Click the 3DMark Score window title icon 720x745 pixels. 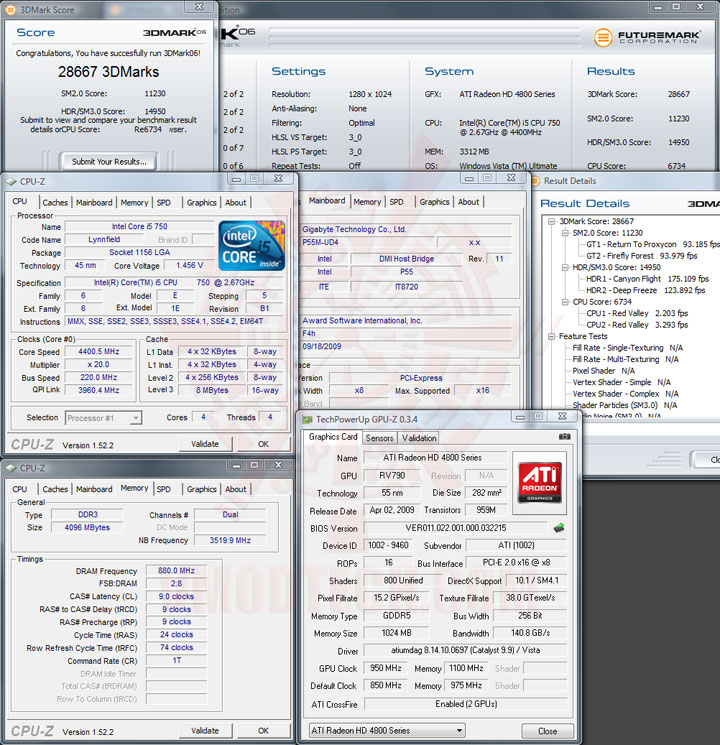(x=10, y=10)
